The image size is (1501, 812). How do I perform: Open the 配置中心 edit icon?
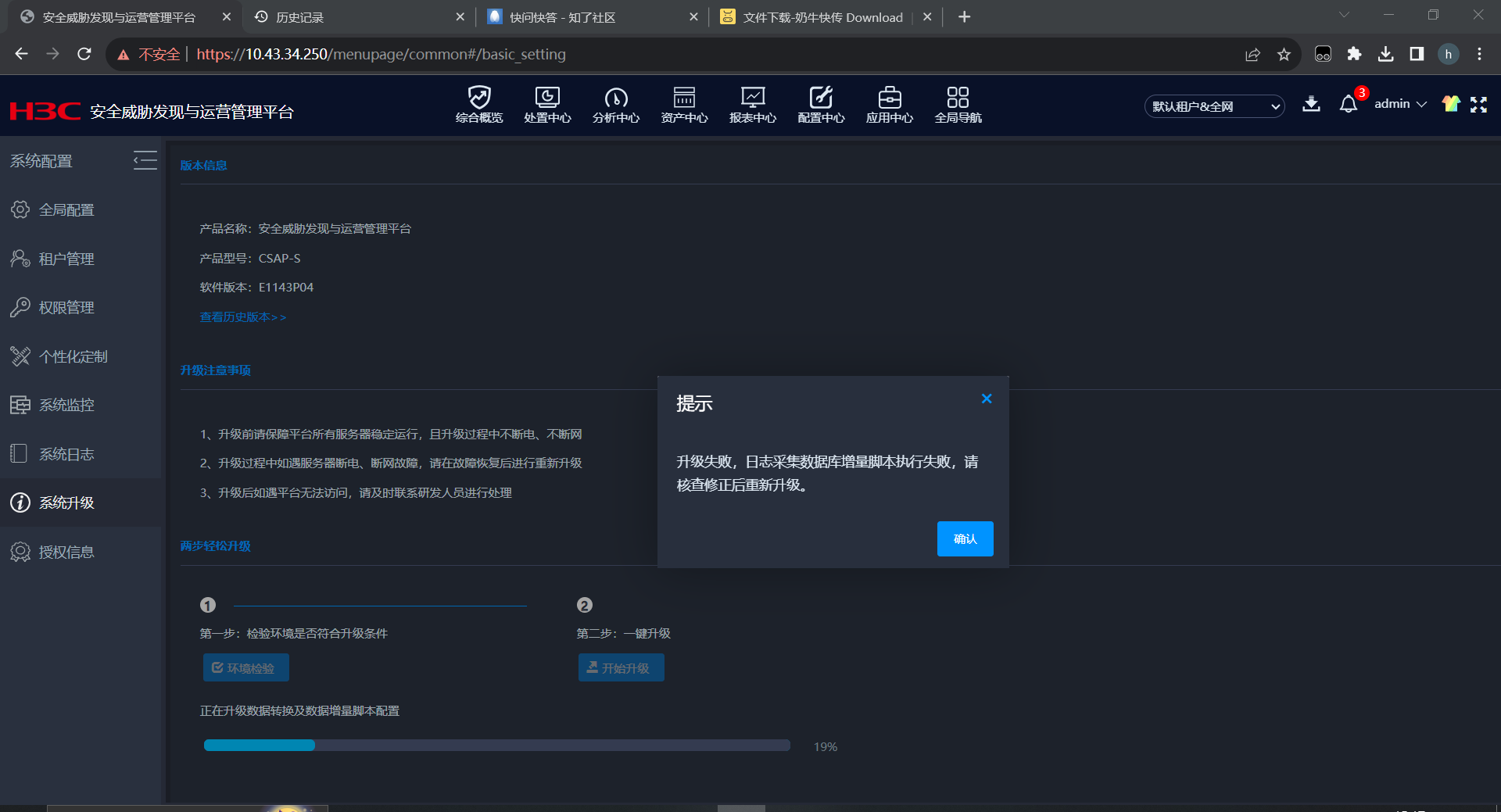[x=821, y=98]
